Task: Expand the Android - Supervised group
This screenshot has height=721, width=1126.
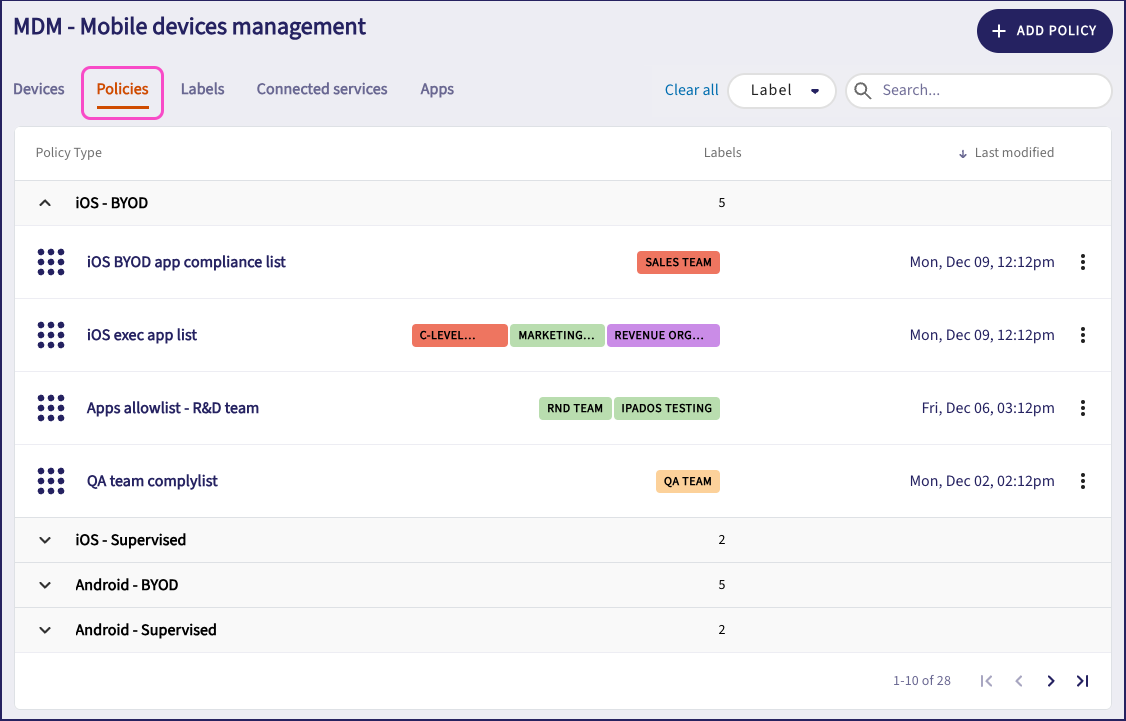Action: click(x=44, y=630)
